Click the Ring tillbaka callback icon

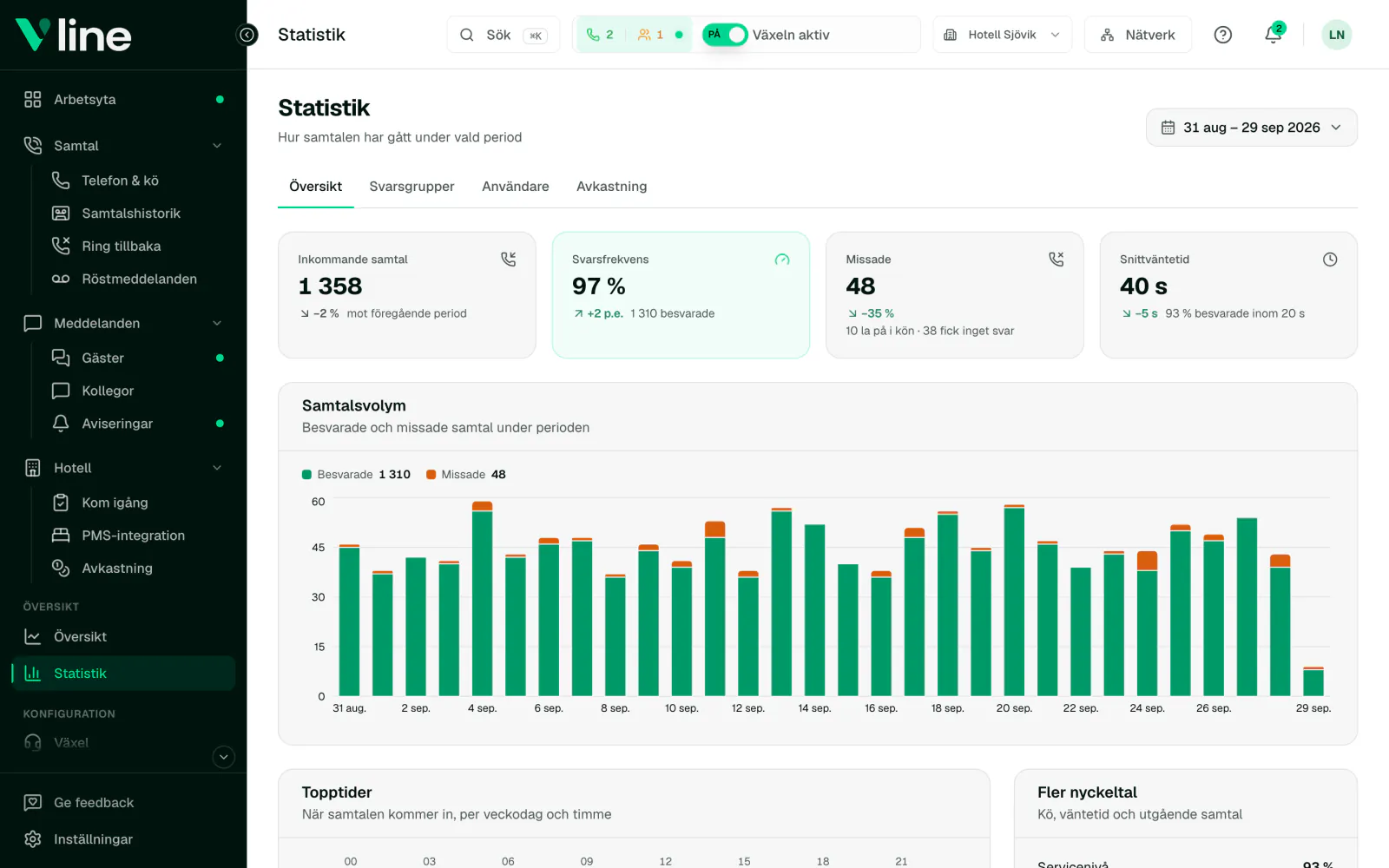(61, 246)
